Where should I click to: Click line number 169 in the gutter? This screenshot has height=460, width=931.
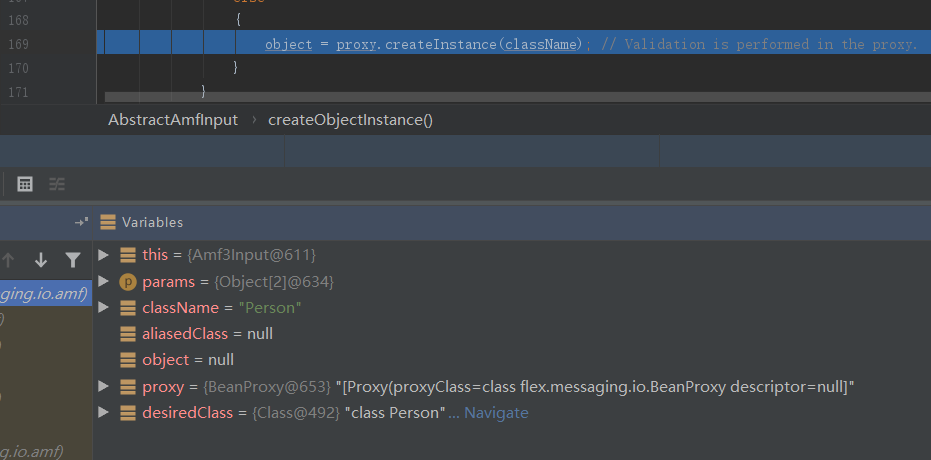click(17, 44)
